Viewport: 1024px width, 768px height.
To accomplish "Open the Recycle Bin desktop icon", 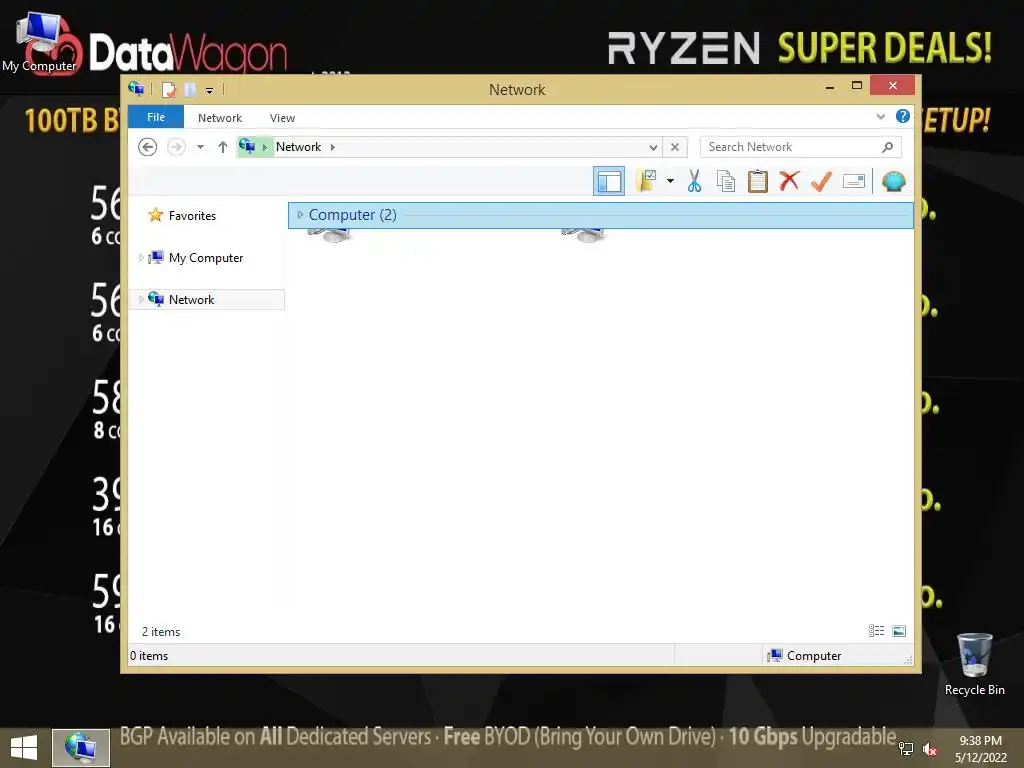I will [x=974, y=664].
